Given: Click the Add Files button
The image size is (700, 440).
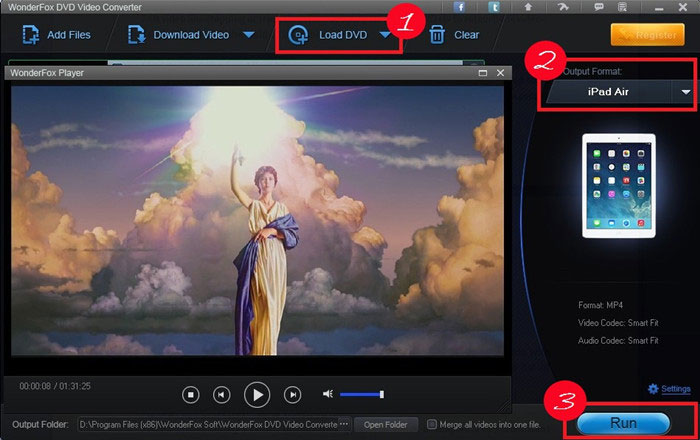Looking at the screenshot, I should click(57, 35).
